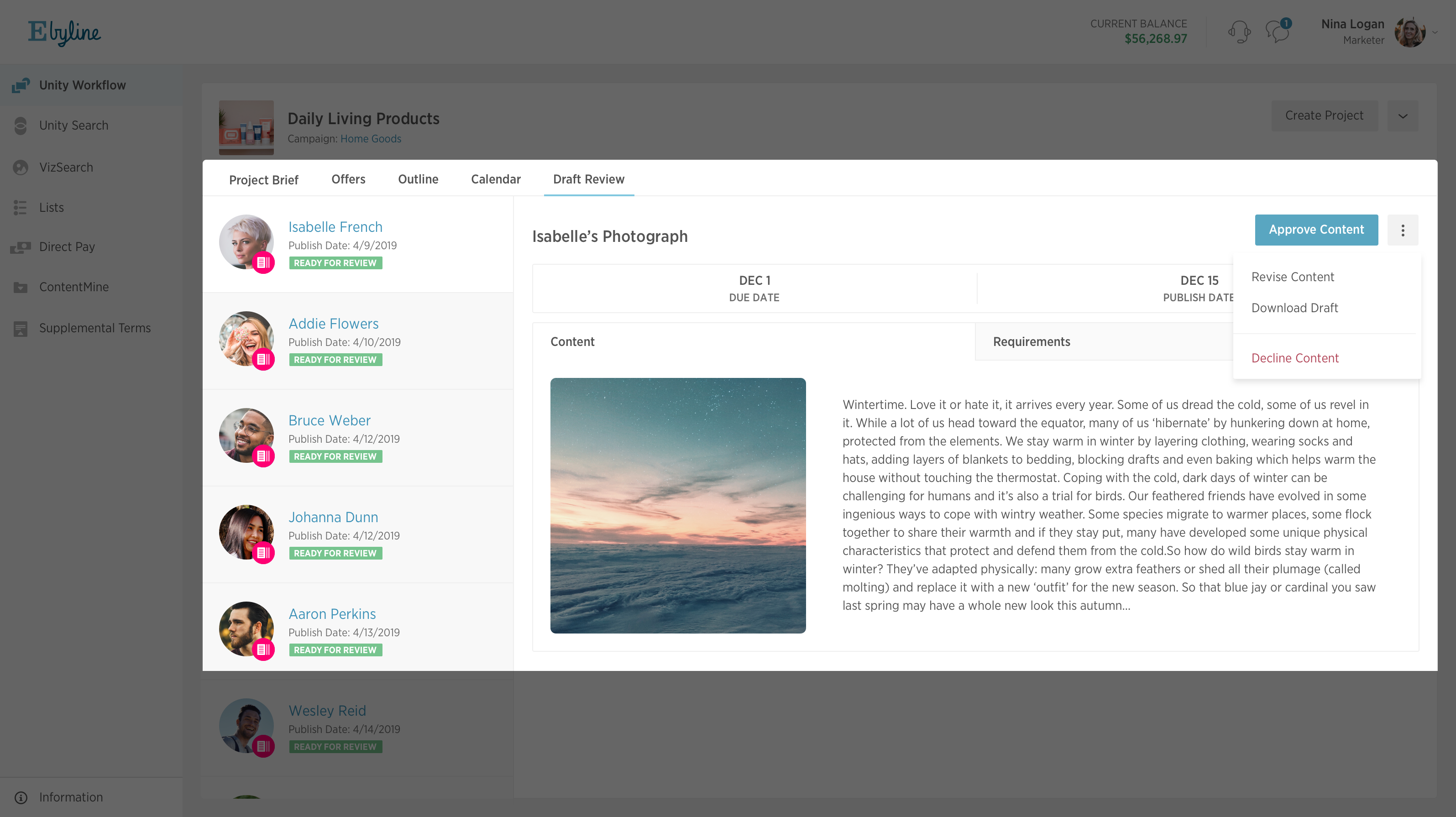Screen dimensions: 1456x817
Task: Toggle the three-dot more options menu
Action: [x=1403, y=230]
